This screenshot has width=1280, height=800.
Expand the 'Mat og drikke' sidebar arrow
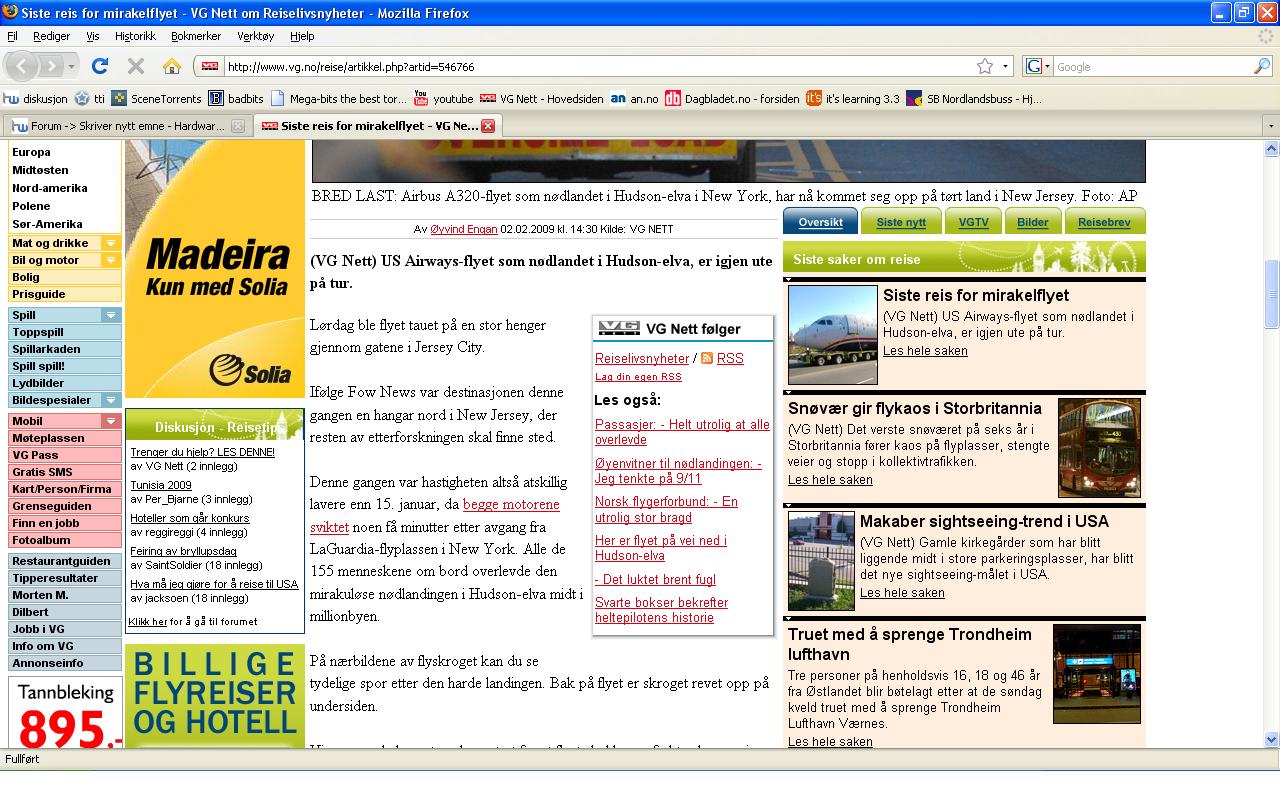point(111,243)
